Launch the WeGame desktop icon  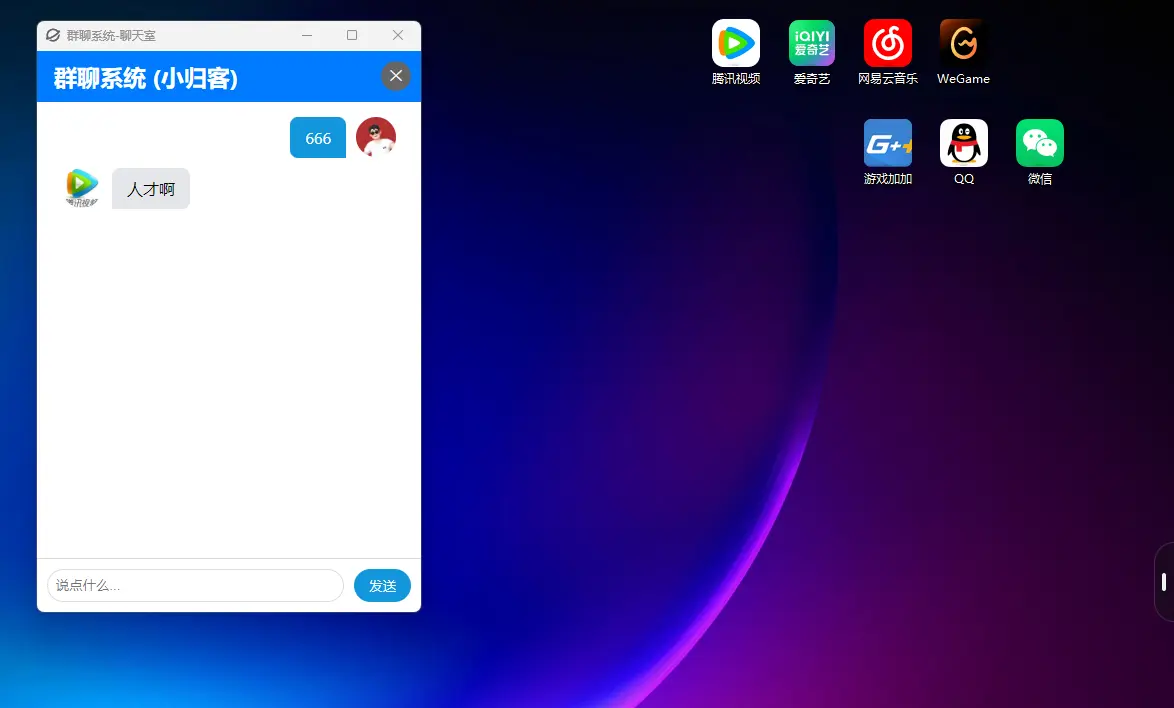[x=963, y=43]
